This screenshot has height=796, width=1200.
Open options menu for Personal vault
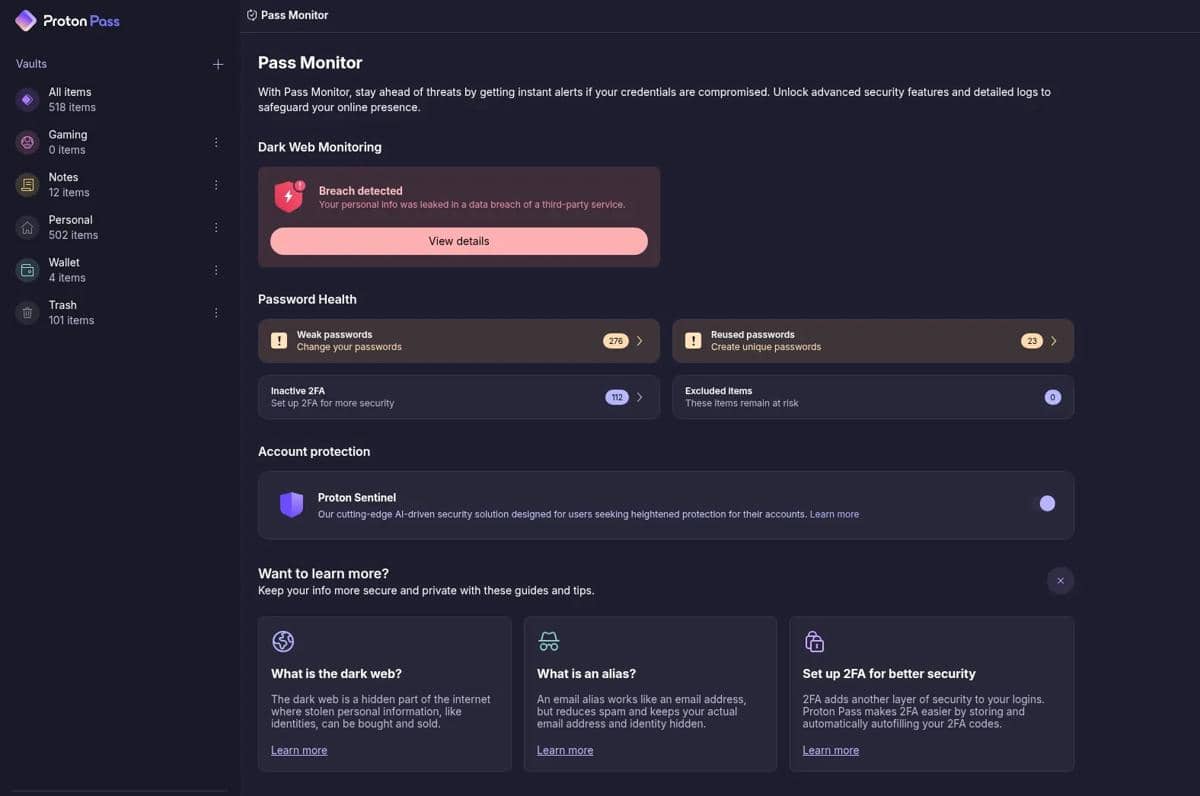click(216, 228)
